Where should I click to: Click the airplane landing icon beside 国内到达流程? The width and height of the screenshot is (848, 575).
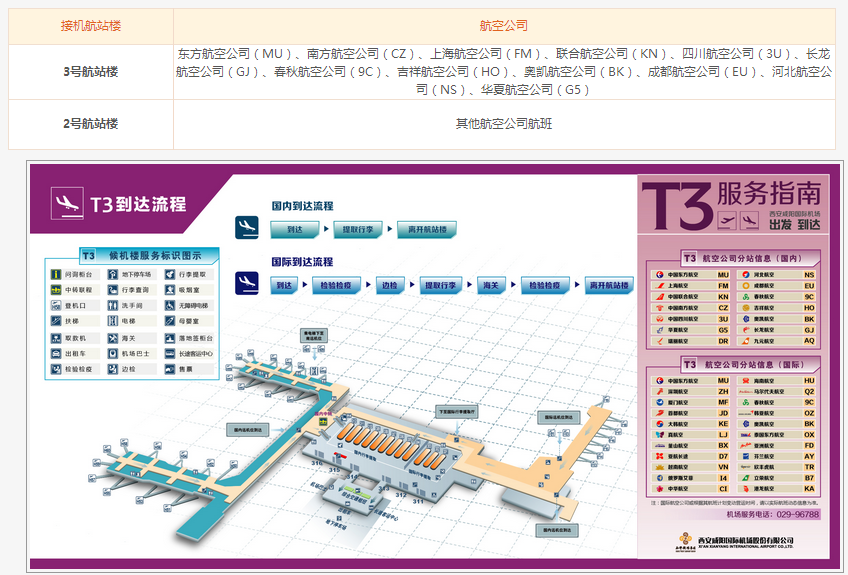pyautogui.click(x=247, y=227)
